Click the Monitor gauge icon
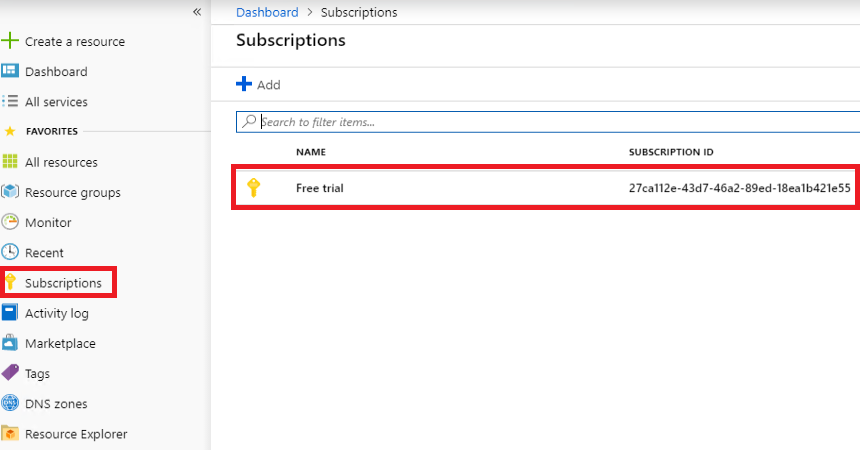 click(10, 222)
